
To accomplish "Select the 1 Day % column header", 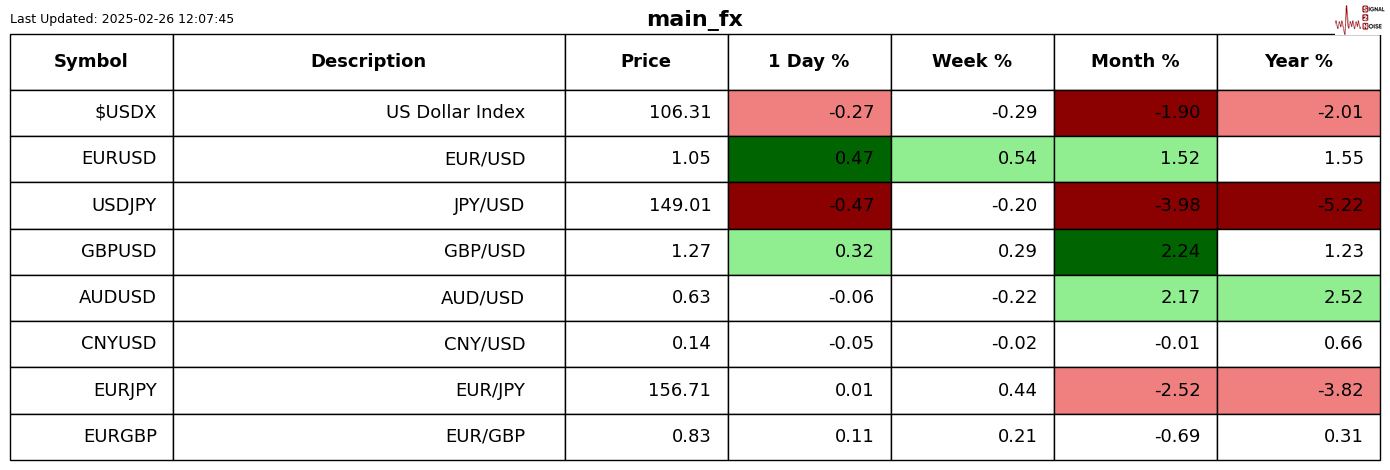I will (x=809, y=62).
